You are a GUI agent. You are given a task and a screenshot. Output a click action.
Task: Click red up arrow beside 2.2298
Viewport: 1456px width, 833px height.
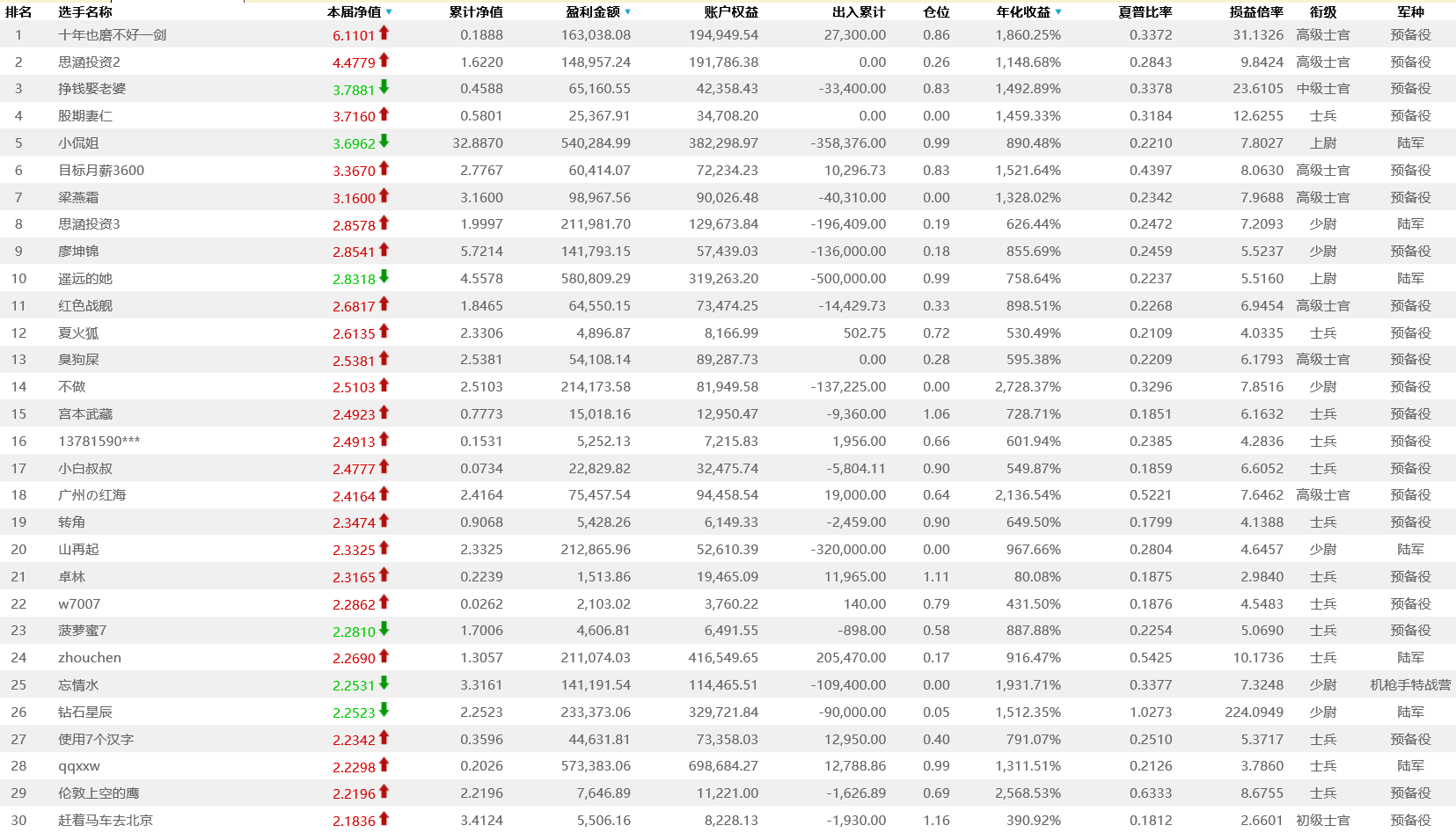384,765
